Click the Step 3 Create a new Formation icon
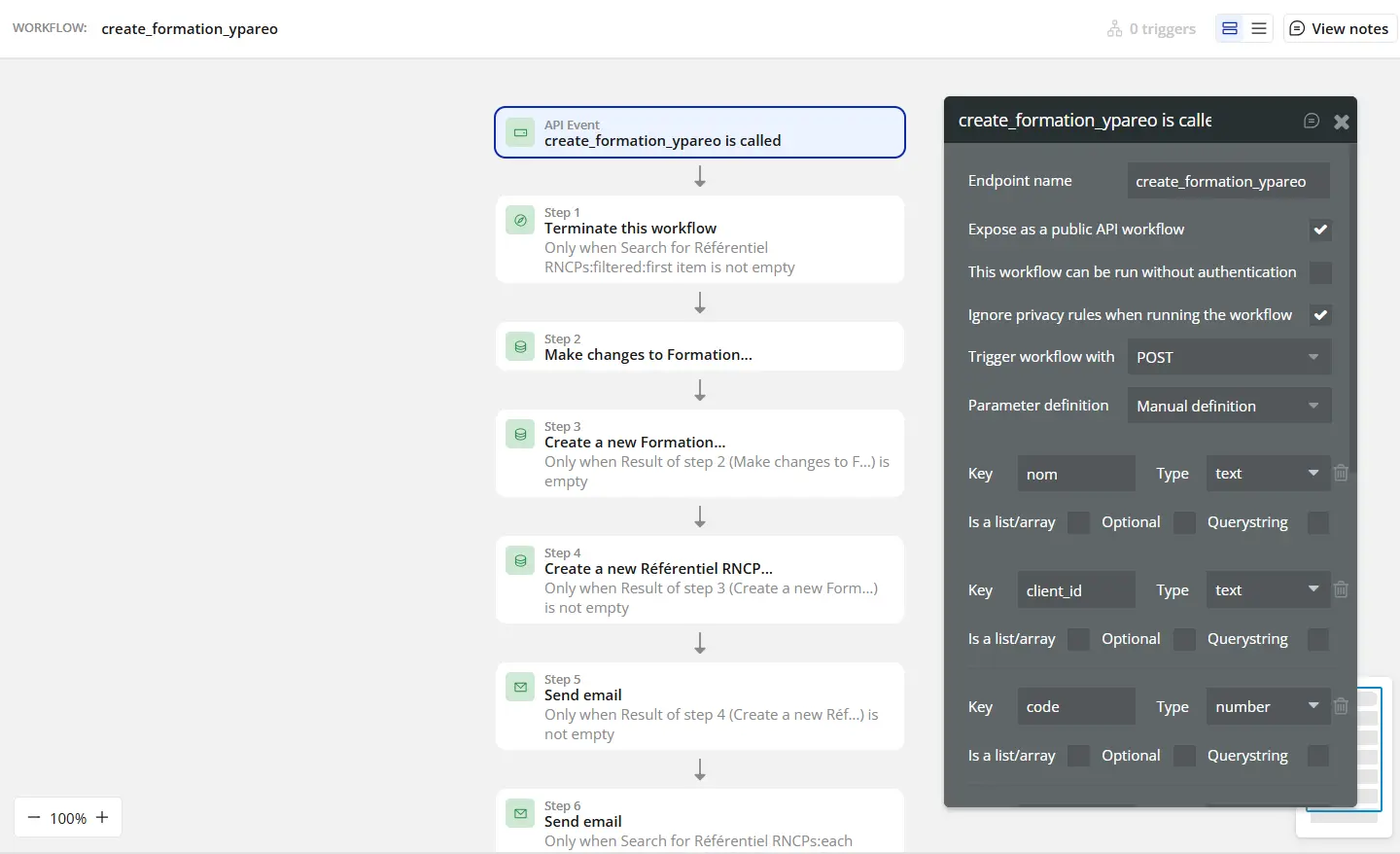This screenshot has width=1400, height=854. [x=520, y=434]
